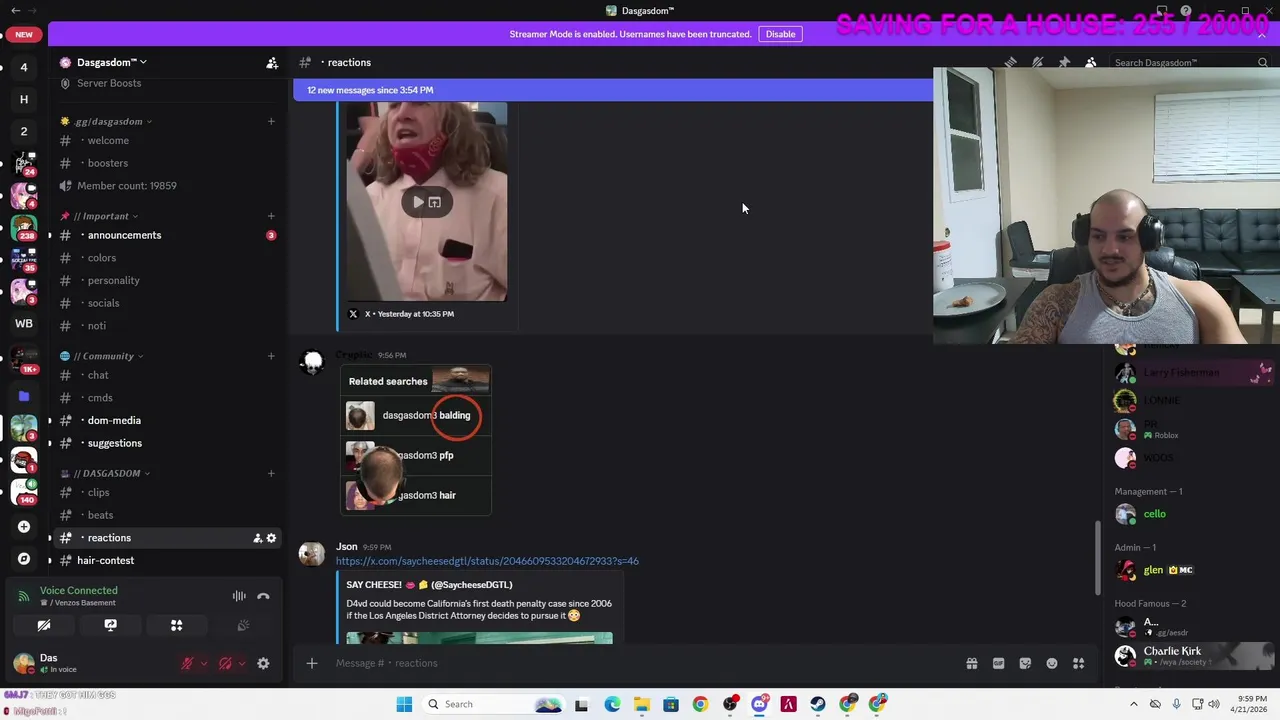Open the discover servers compass icon

tap(24, 559)
